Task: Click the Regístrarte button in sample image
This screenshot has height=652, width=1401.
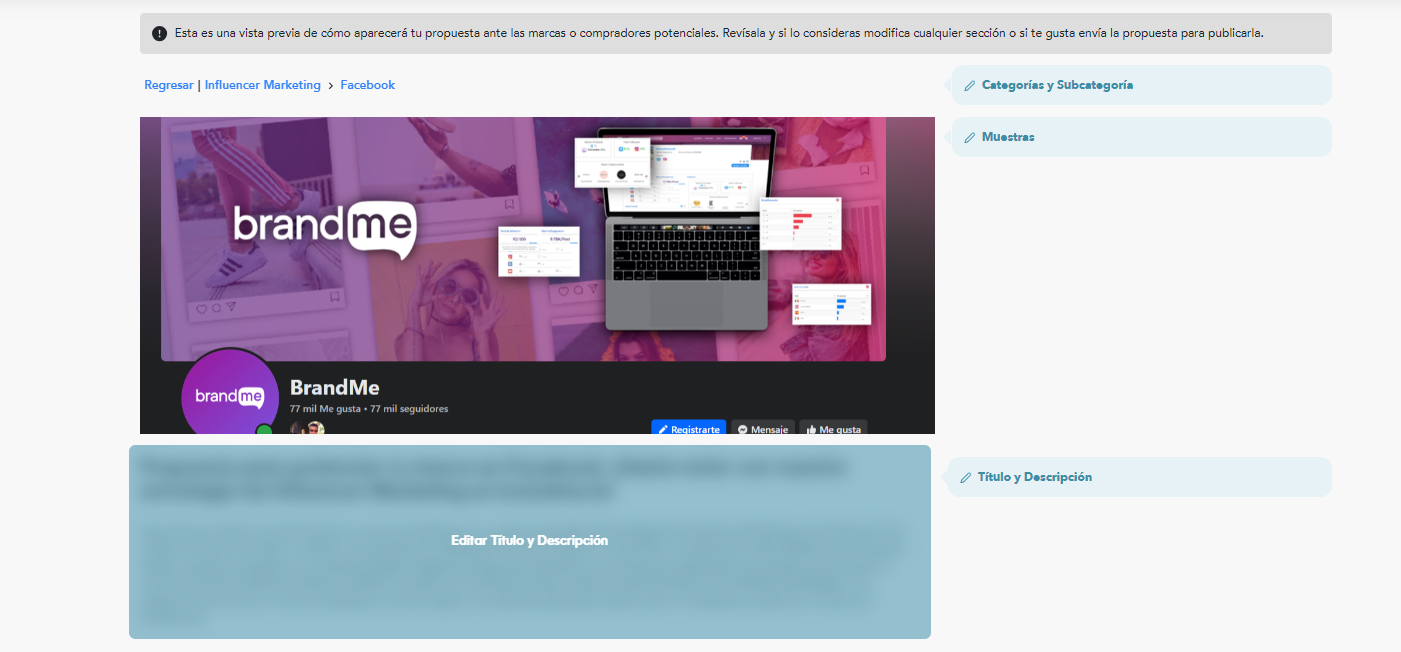Action: pos(688,428)
